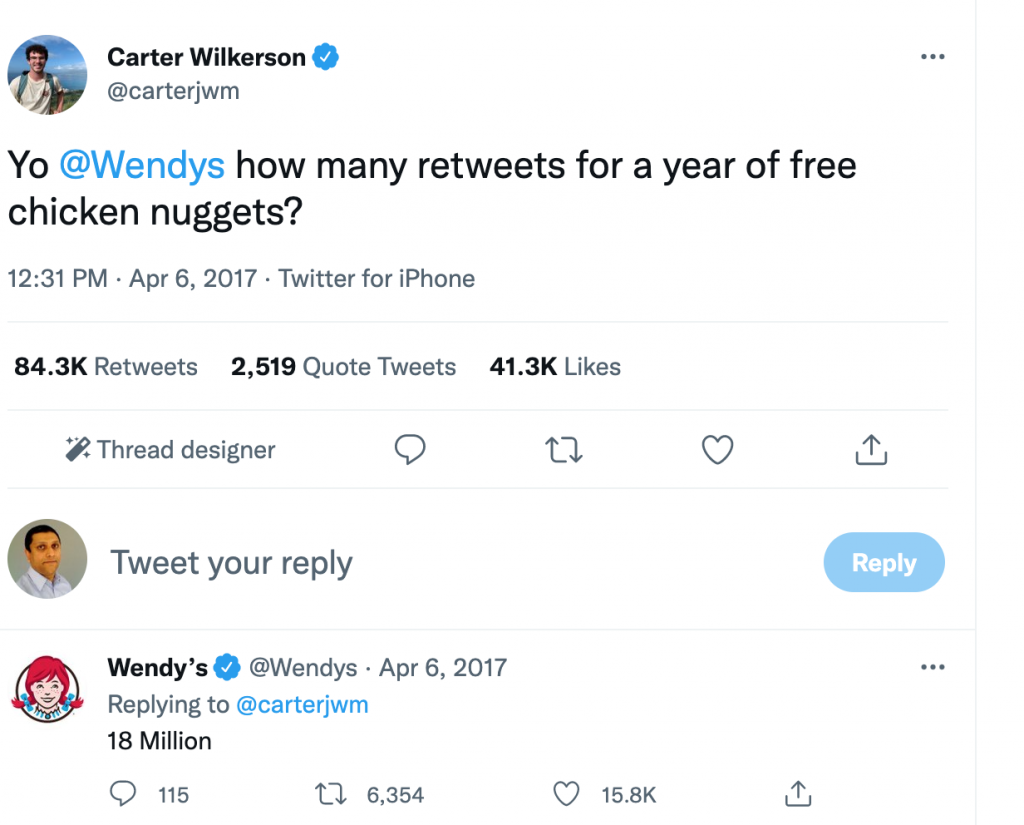Retweet Carter Wilkerson's tweet
This screenshot has height=825, width=1024.
click(563, 450)
